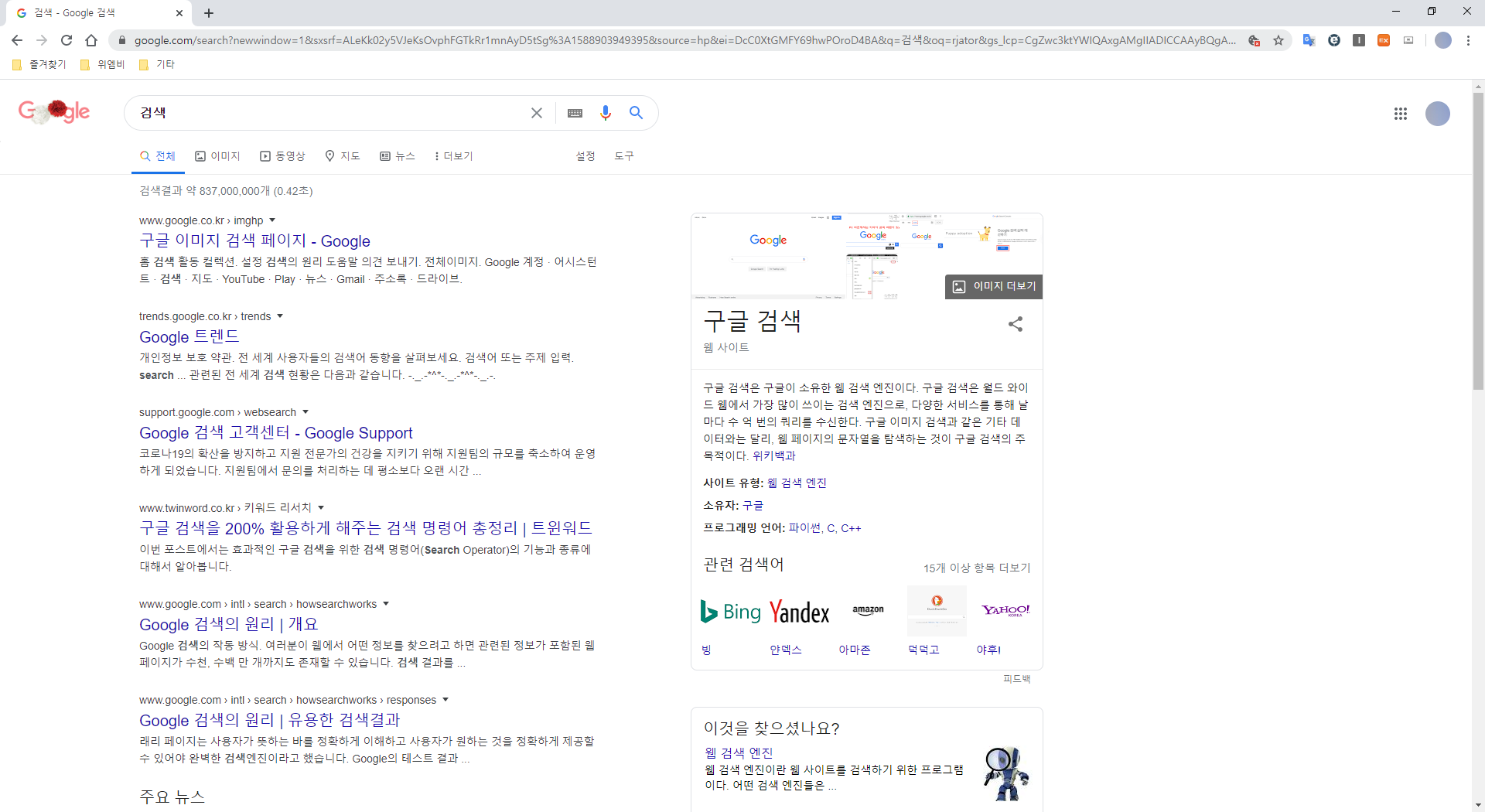Bookmark this page with the star icon
This screenshot has width=1485, height=812.
1278,40
